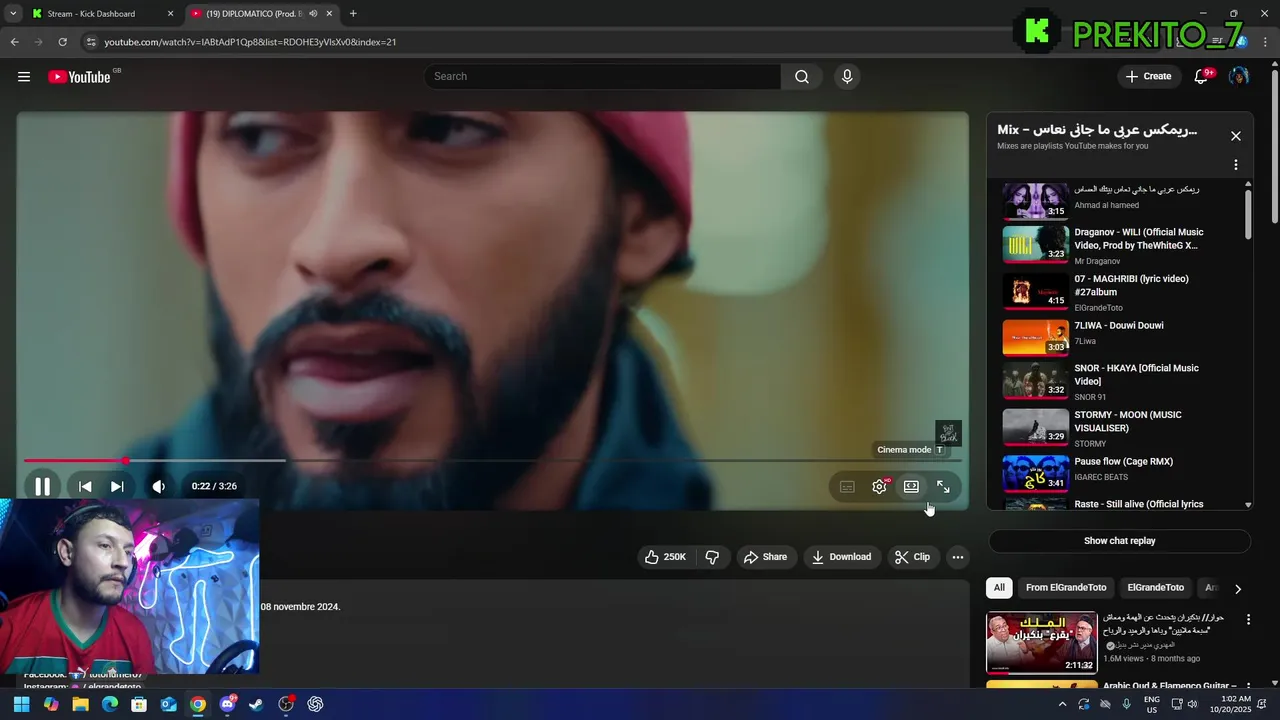Download the video
Image resolution: width=1280 pixels, height=720 pixels.
click(841, 557)
